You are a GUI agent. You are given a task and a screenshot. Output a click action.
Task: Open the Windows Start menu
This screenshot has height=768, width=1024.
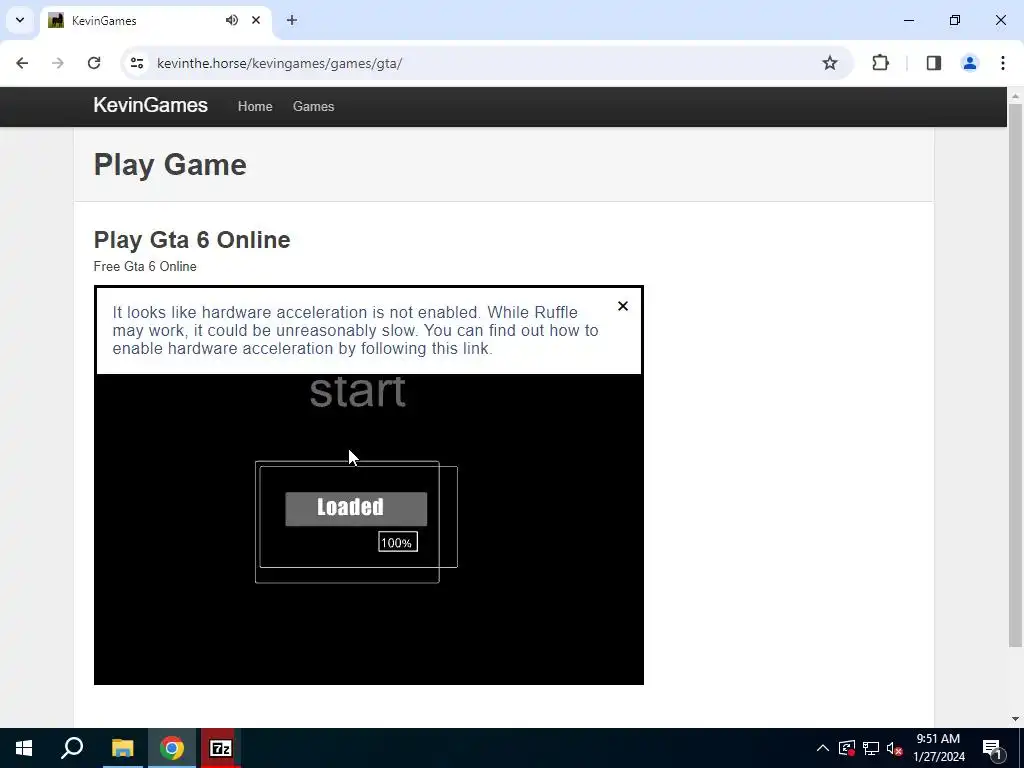[24, 748]
